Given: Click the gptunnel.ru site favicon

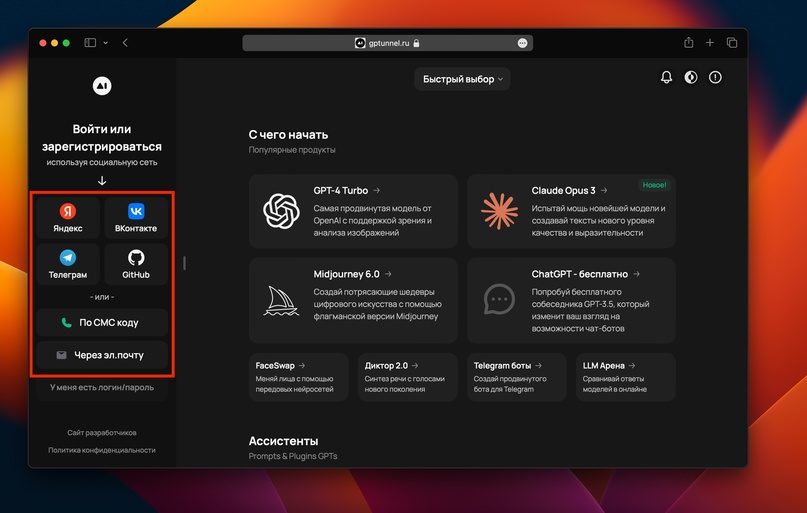Looking at the screenshot, I should coord(360,43).
